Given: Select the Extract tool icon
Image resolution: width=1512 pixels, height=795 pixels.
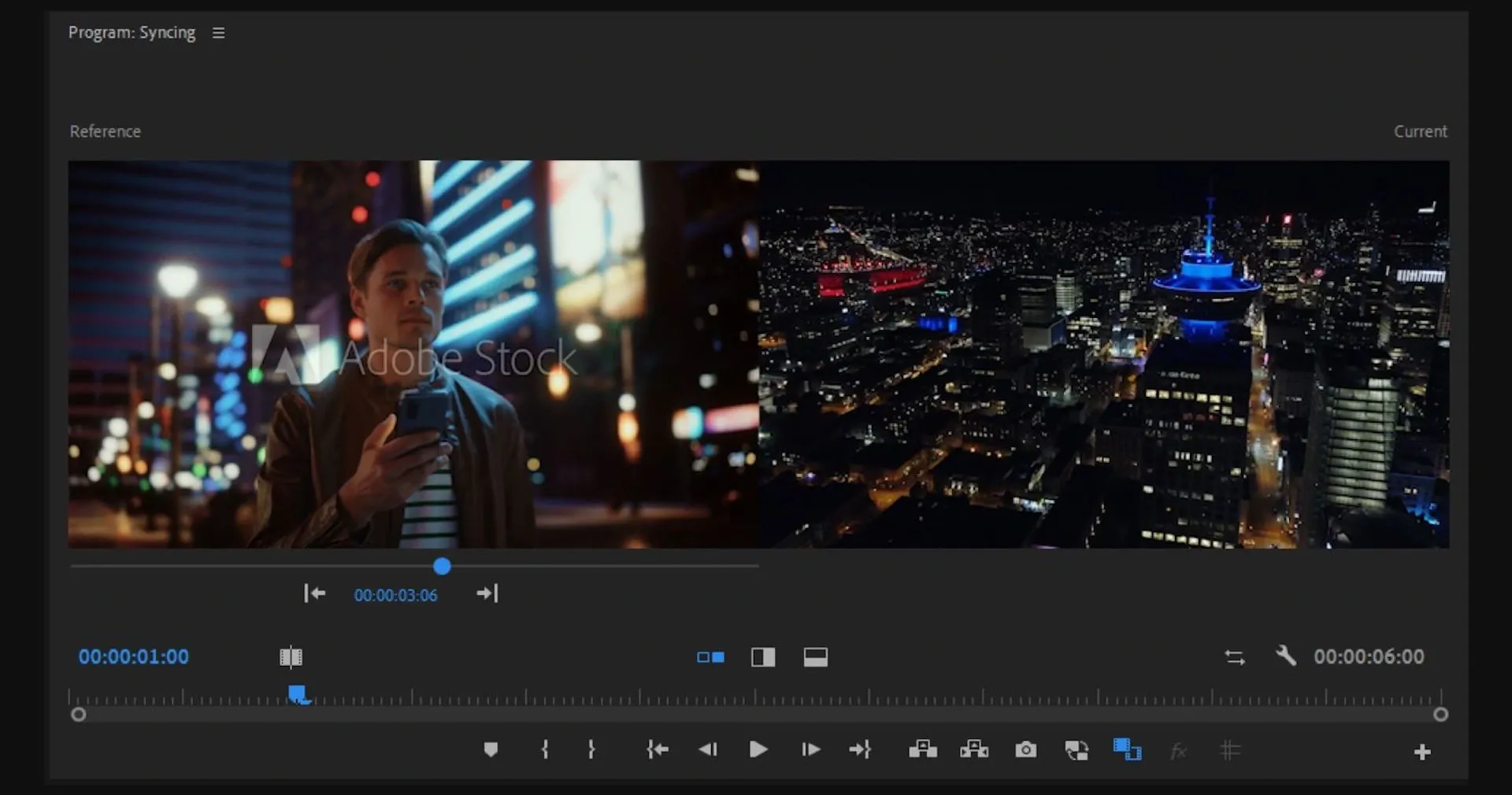Looking at the screenshot, I should [x=973, y=749].
